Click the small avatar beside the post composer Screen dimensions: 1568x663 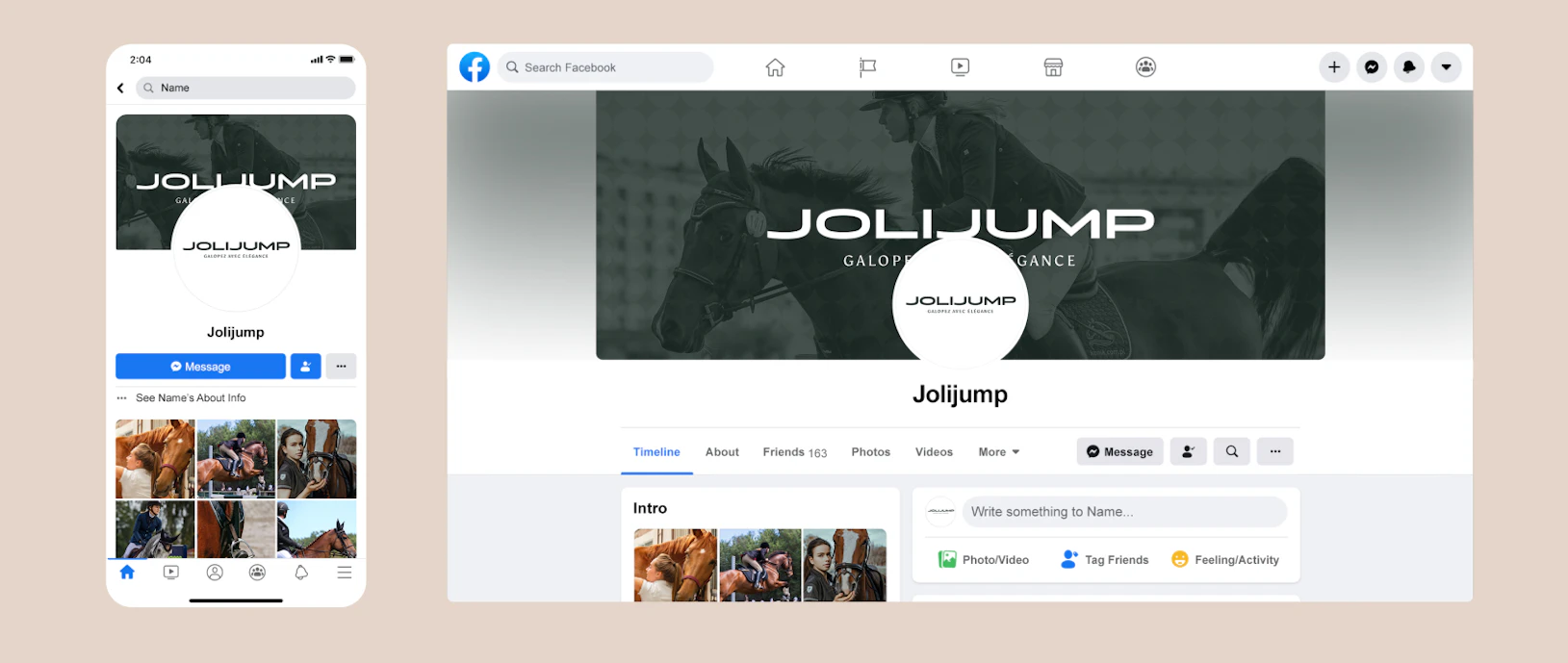pos(940,512)
